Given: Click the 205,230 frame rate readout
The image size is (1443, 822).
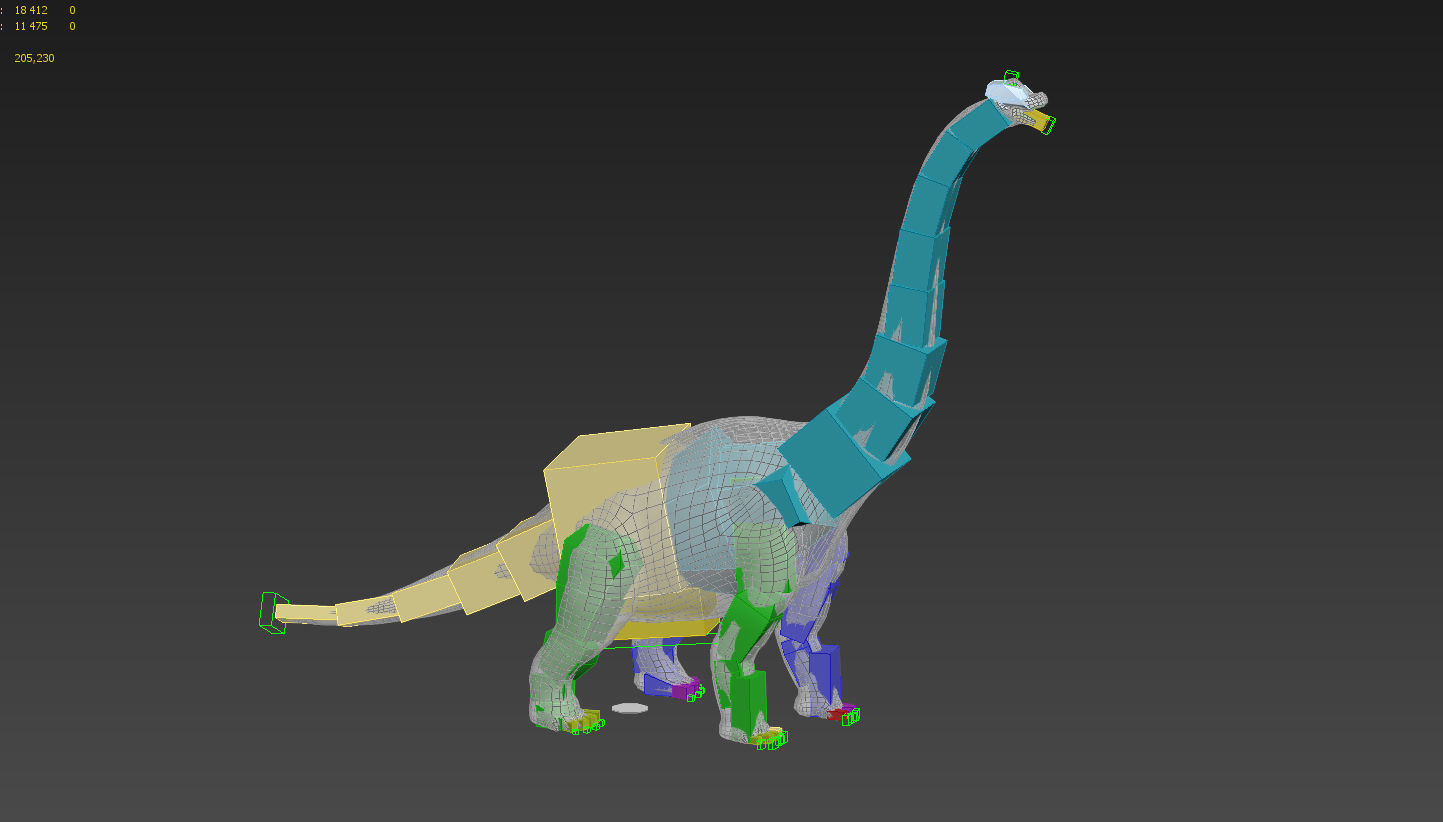Looking at the screenshot, I should coord(34,58).
